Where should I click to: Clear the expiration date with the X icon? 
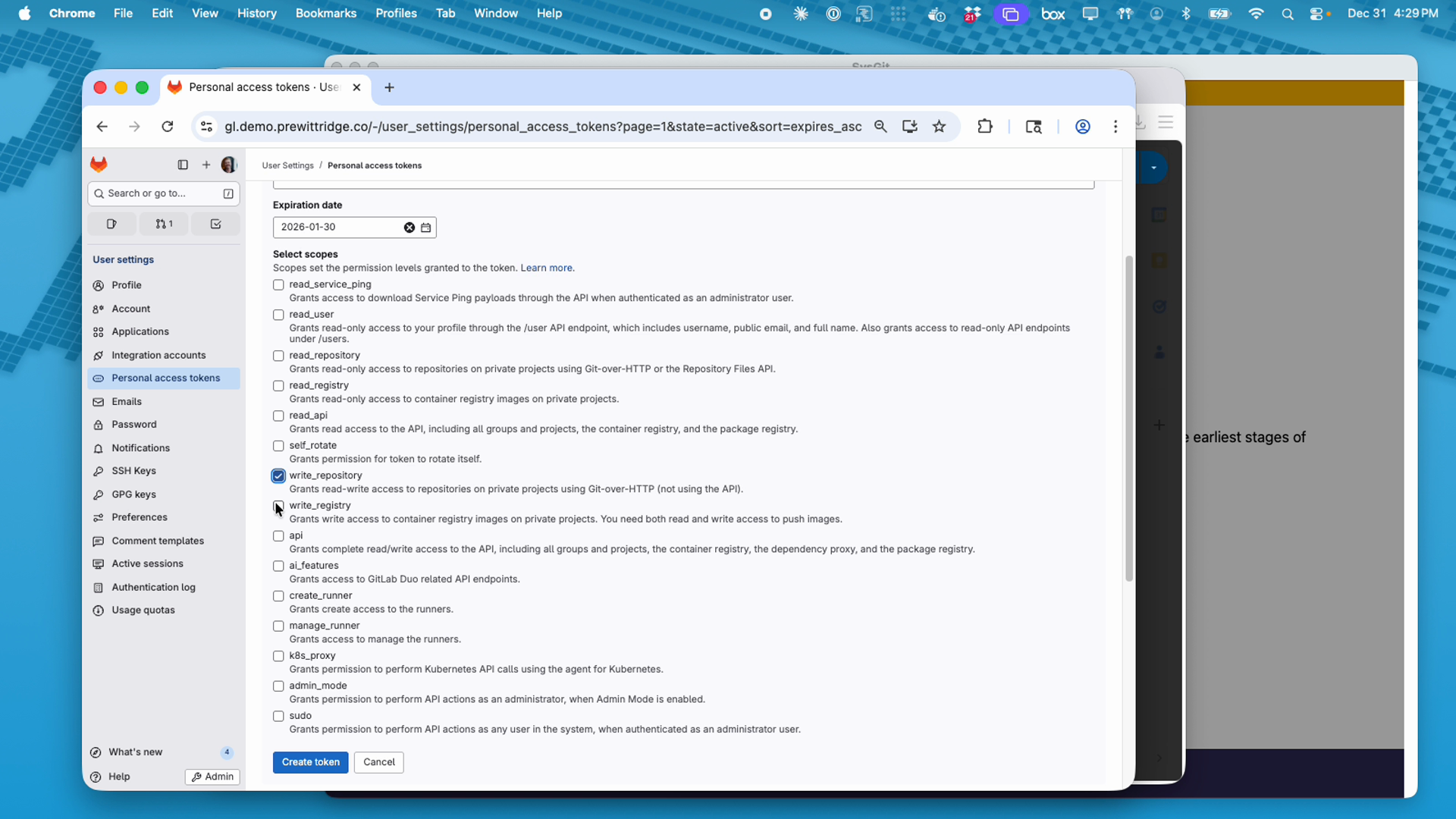coord(409,227)
